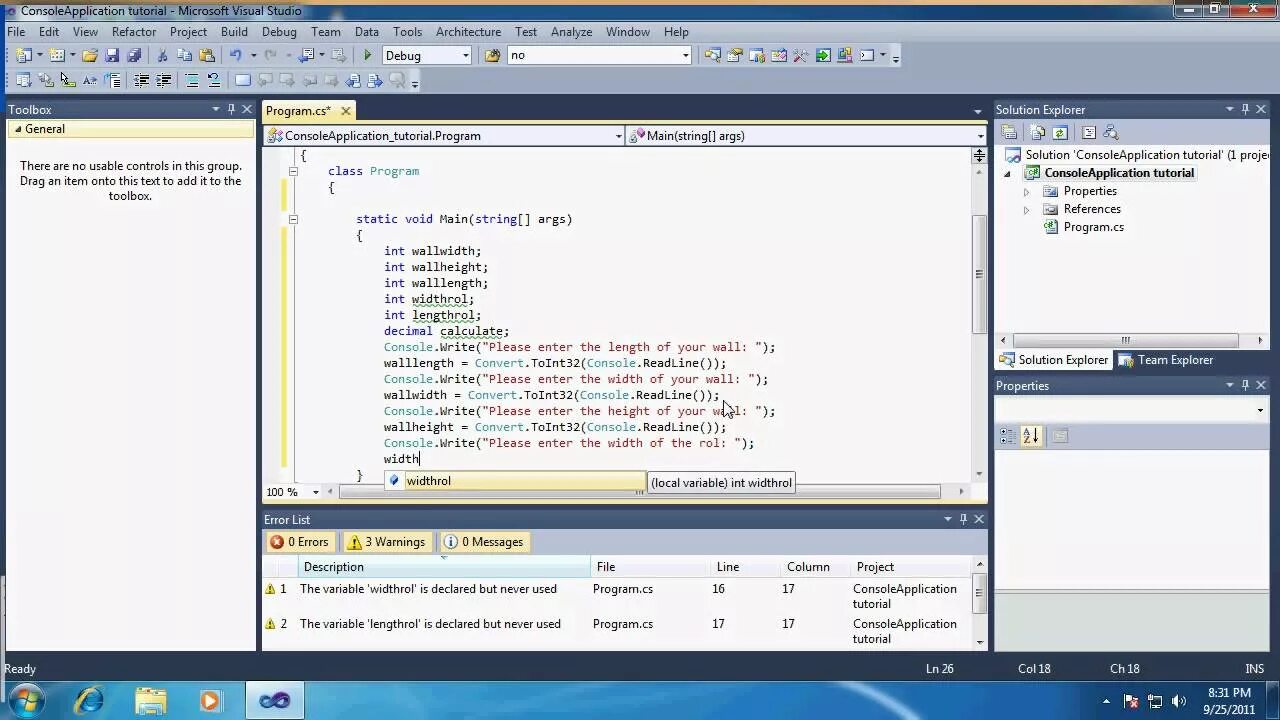Open Windows Explorer folder on taskbar
The width and height of the screenshot is (1280, 720).
150,700
